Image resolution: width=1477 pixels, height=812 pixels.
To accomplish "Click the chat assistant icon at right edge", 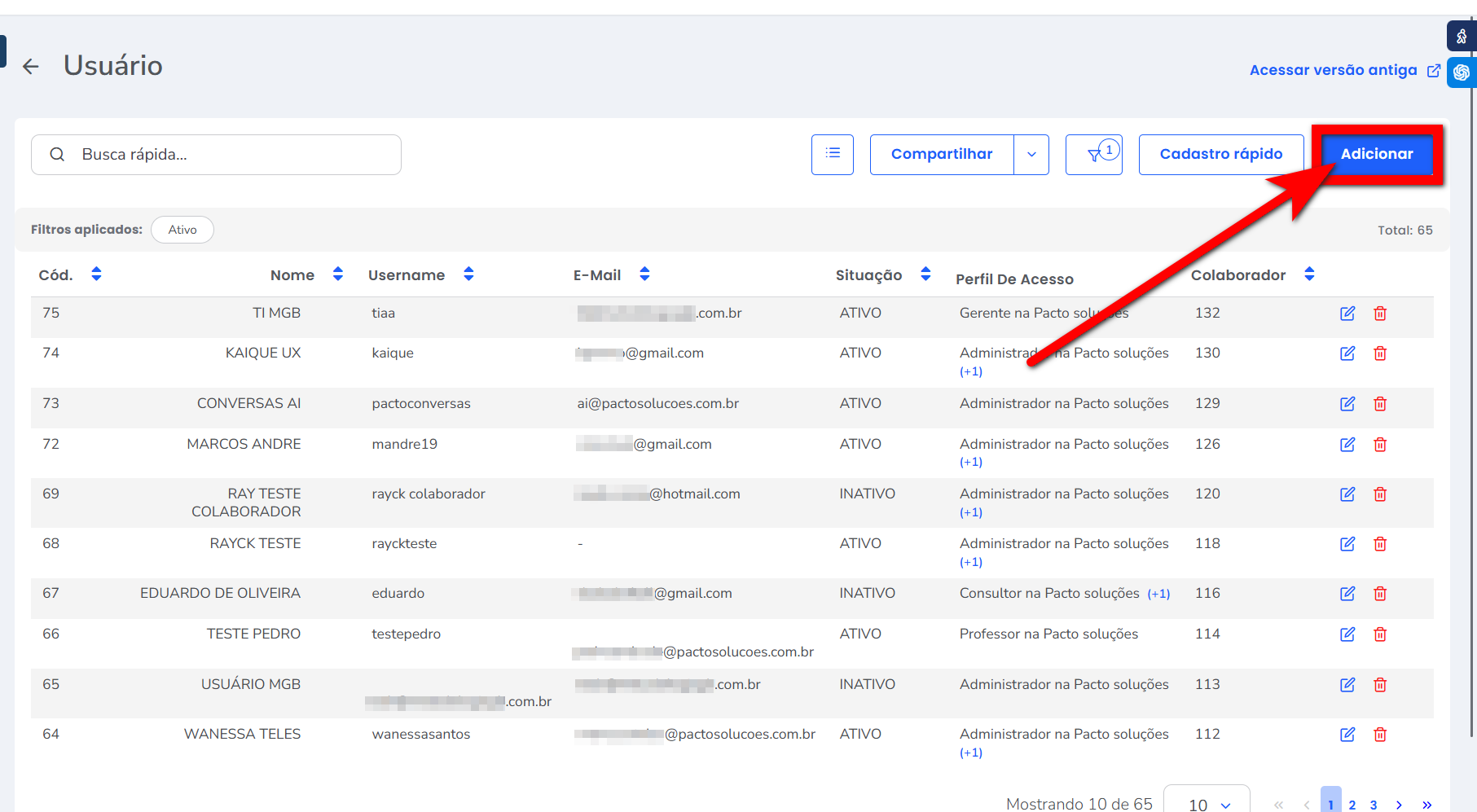I will (1461, 72).
